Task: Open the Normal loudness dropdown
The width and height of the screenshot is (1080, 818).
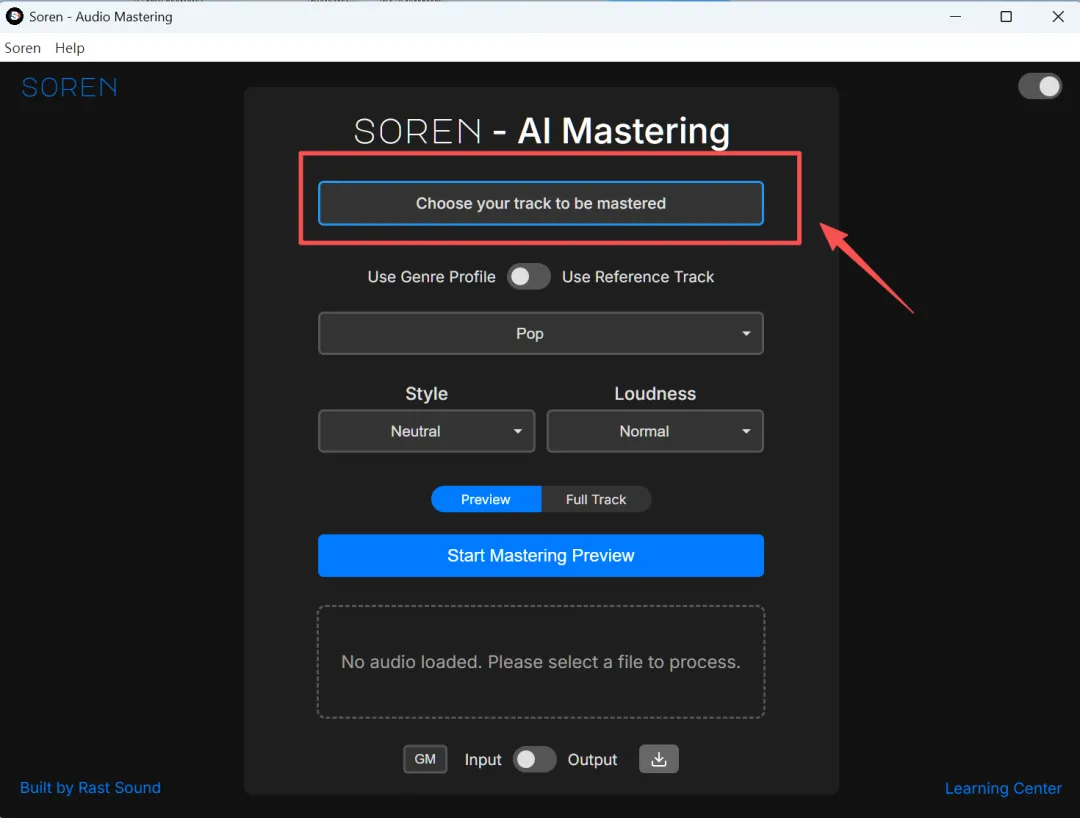Action: pyautogui.click(x=655, y=431)
